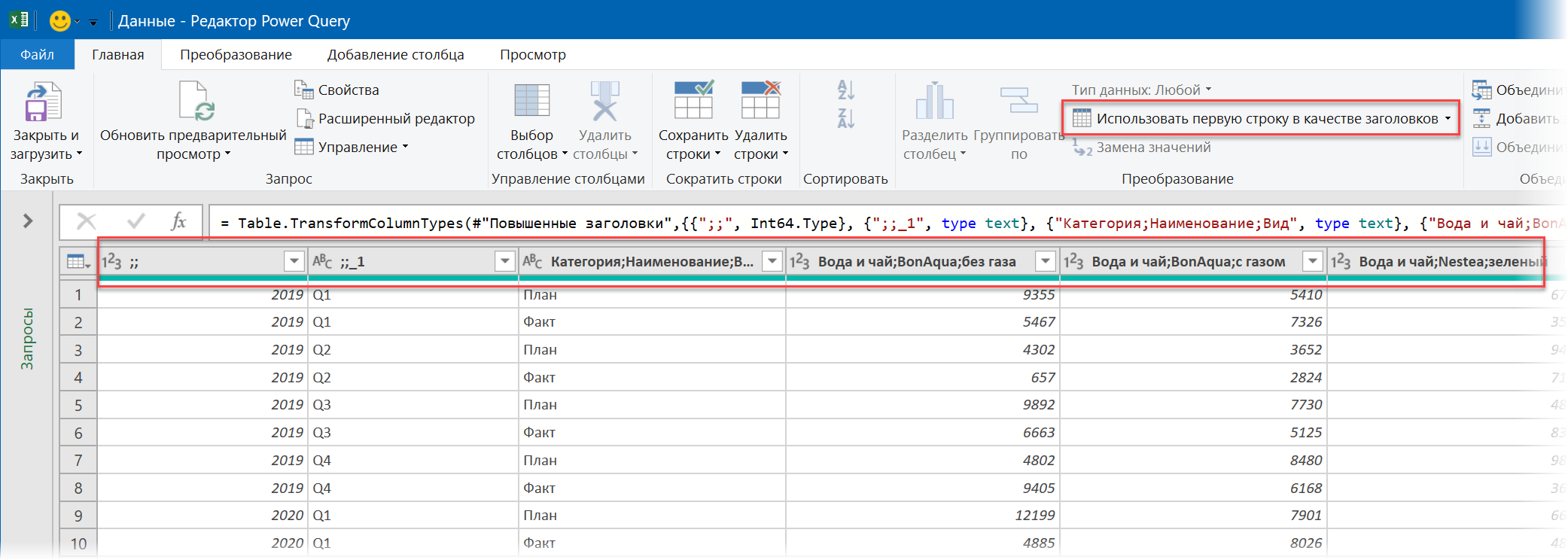Image resolution: width=1568 pixels, height=560 pixels.
Task: Open filter dropdown of ;;_1 column
Action: point(504,261)
